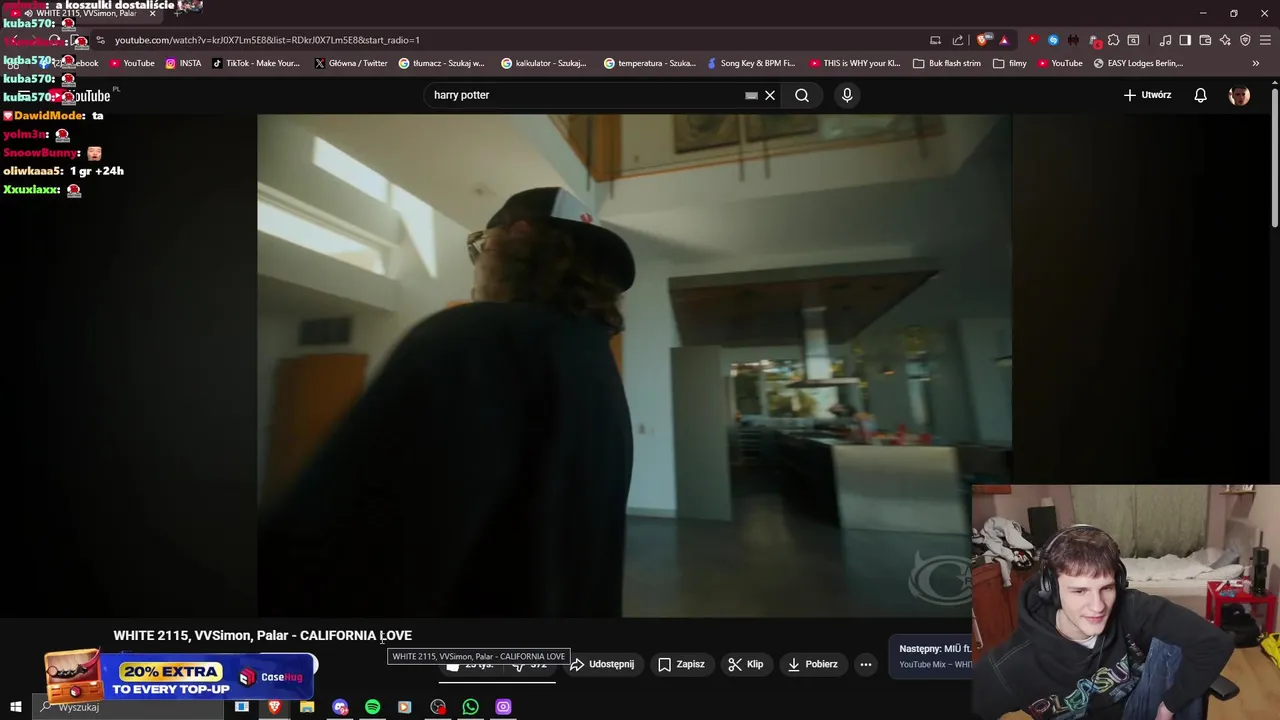Open the YouTube account avatar menu

coord(1239,95)
